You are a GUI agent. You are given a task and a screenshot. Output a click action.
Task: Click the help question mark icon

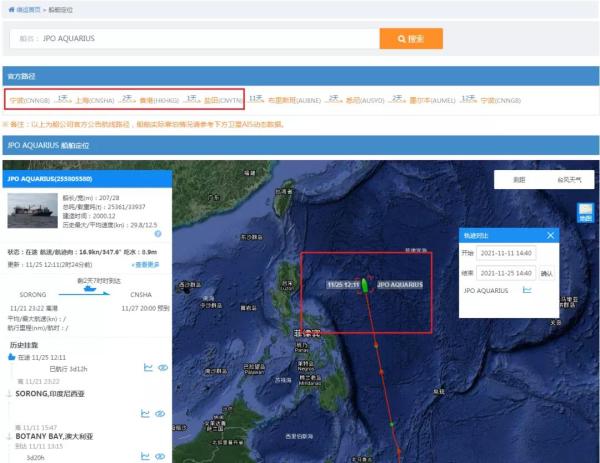pos(158,234)
